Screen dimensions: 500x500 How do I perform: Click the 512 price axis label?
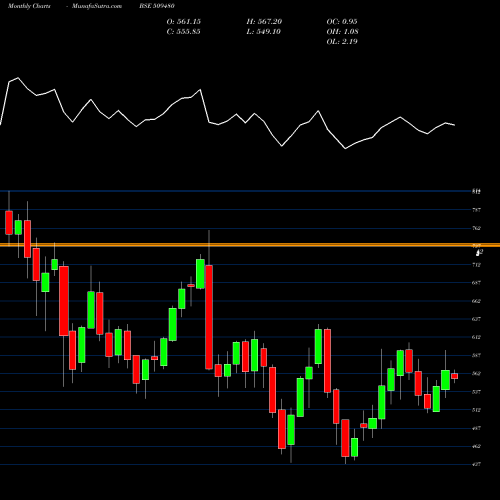pos(477,410)
